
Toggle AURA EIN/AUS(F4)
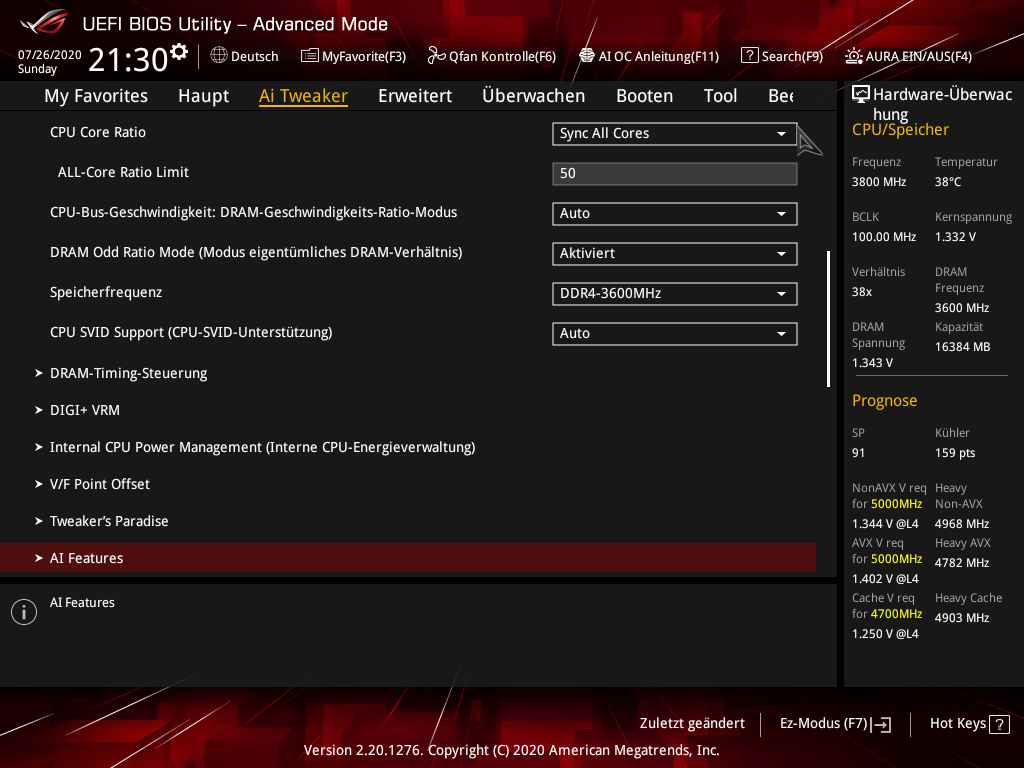tap(908, 56)
